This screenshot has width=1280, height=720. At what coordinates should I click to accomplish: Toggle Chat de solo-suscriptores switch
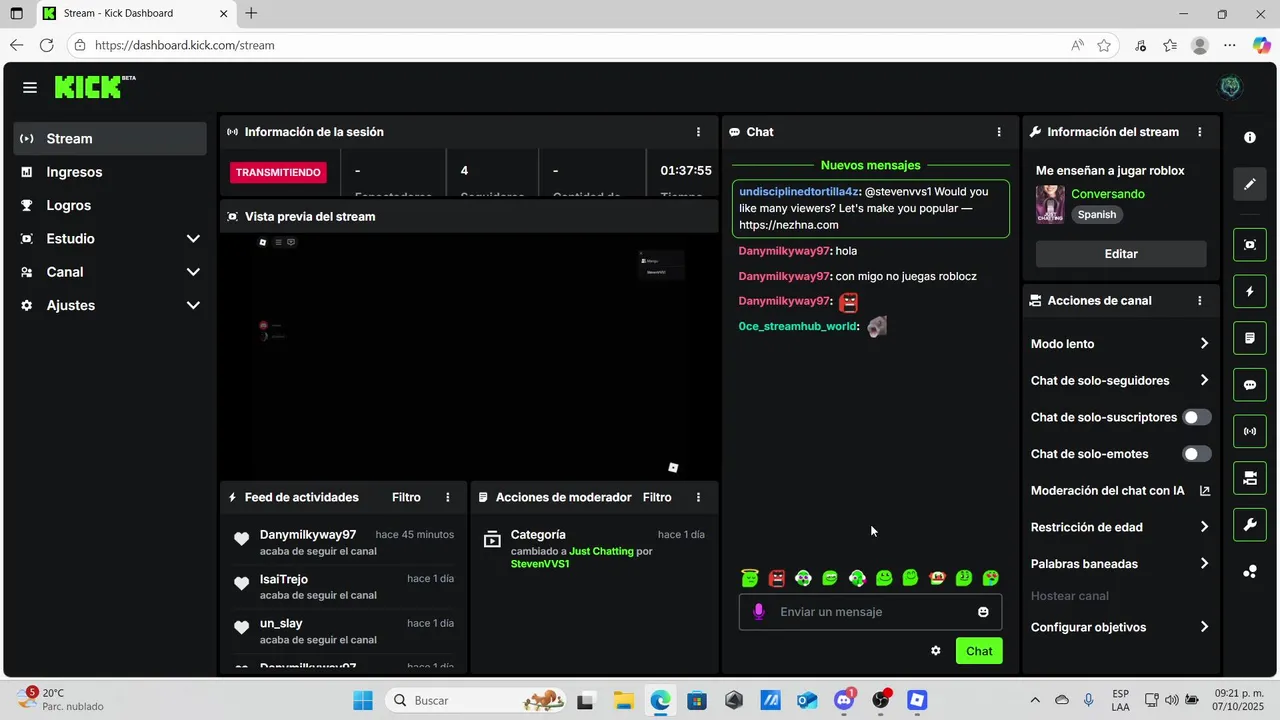coord(1196,417)
